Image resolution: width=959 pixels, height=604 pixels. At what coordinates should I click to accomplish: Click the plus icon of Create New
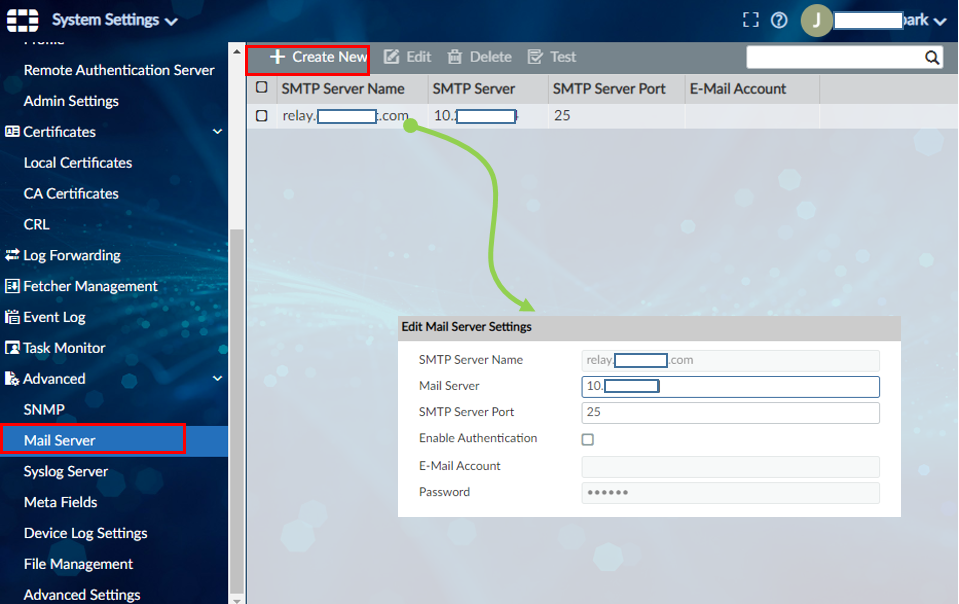tap(278, 57)
